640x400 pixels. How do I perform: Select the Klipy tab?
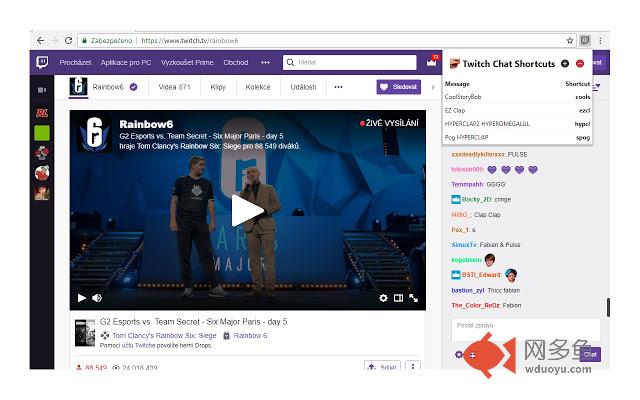coord(218,87)
